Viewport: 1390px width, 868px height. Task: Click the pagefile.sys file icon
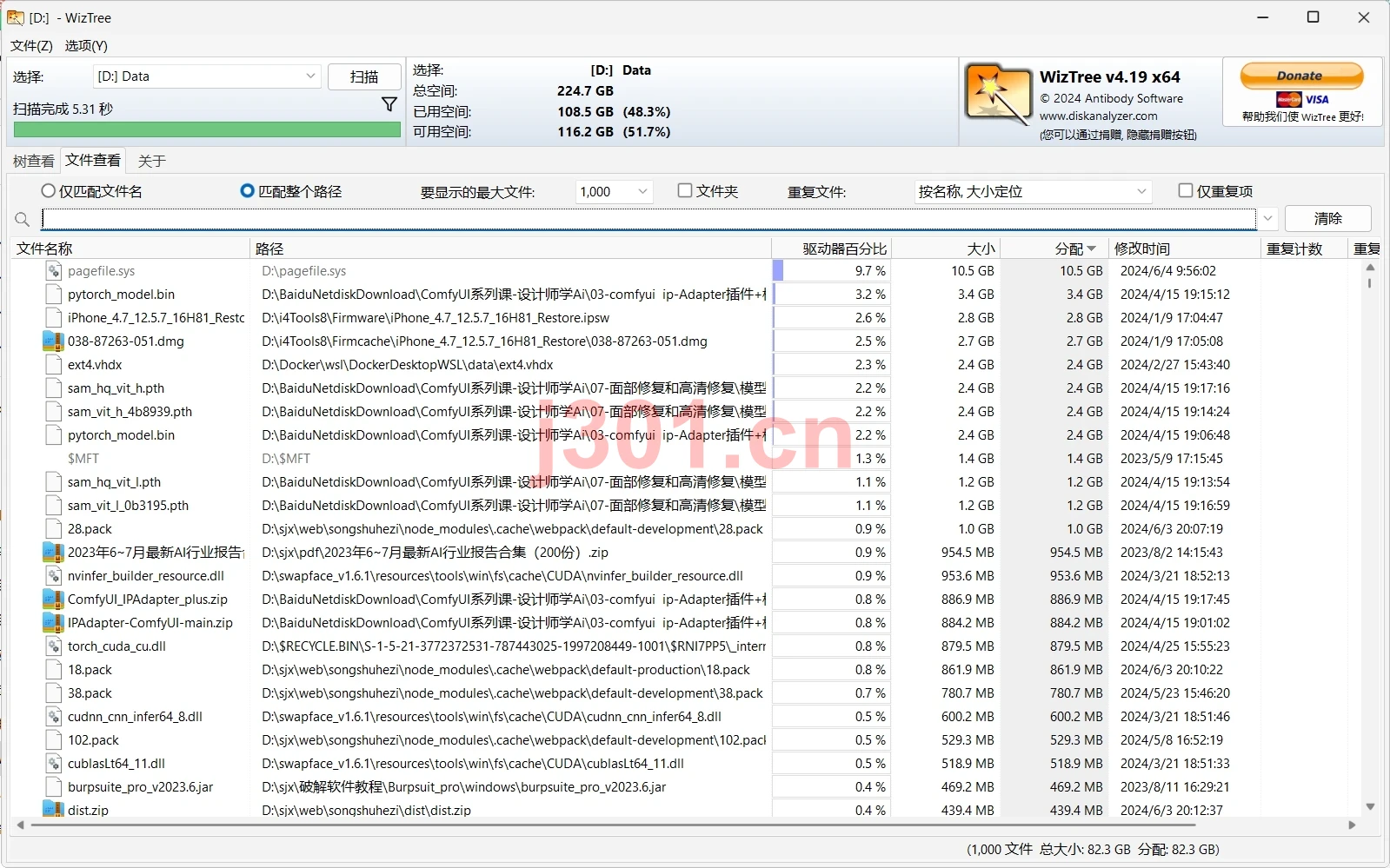[53, 271]
